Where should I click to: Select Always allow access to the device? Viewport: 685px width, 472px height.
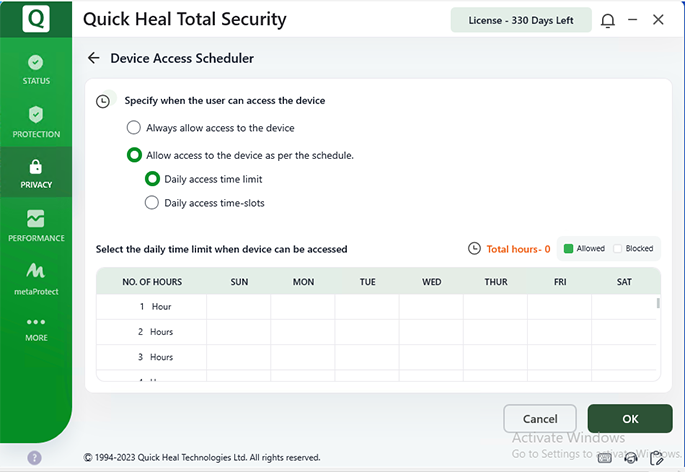[x=134, y=128]
